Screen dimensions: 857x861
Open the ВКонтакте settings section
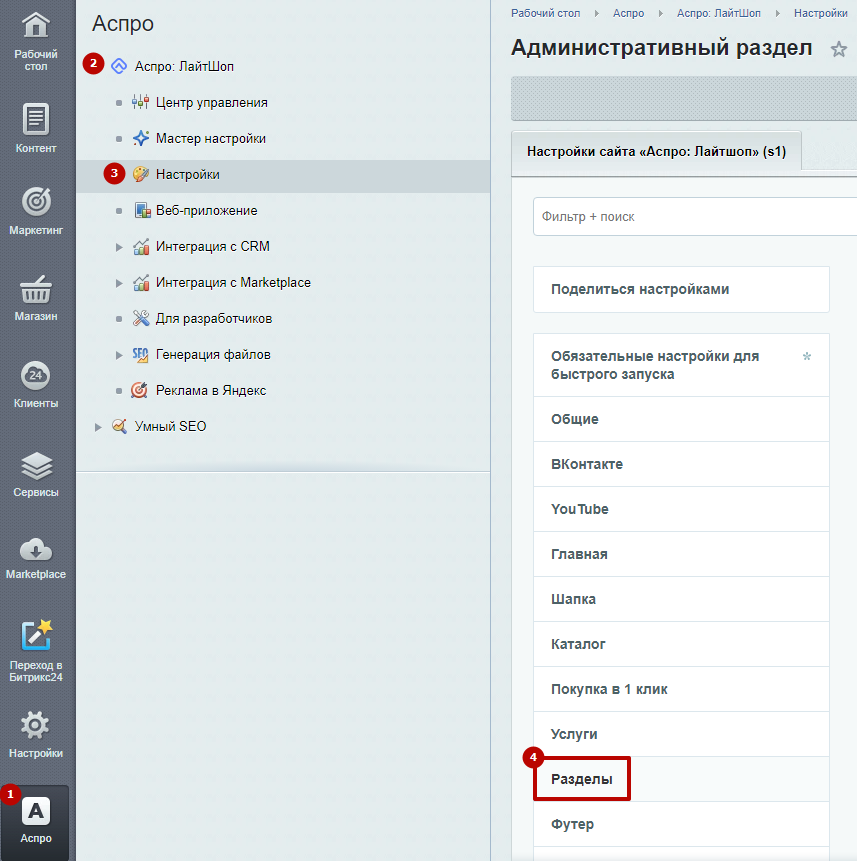point(681,464)
